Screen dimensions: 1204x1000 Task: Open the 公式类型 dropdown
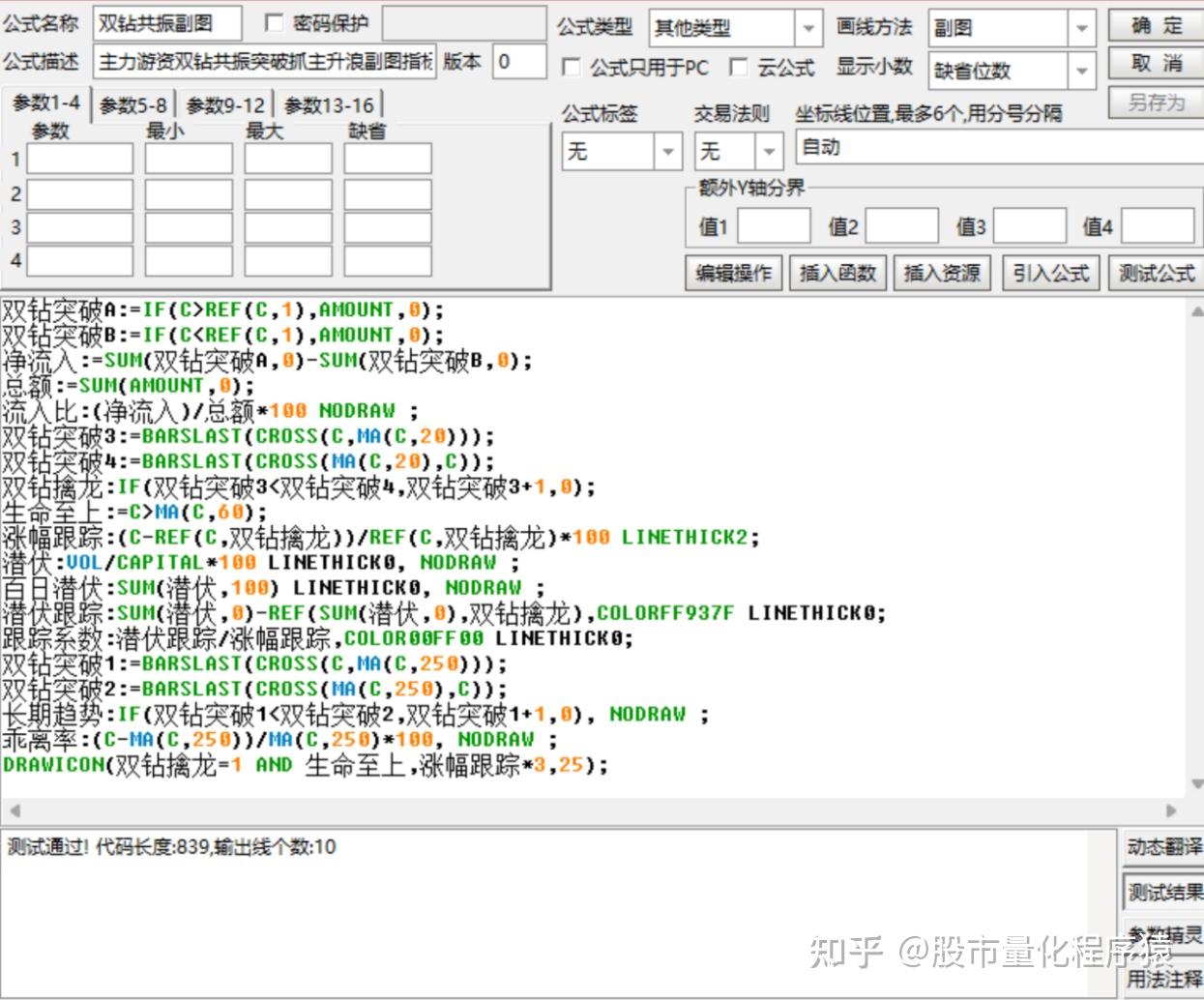808,29
